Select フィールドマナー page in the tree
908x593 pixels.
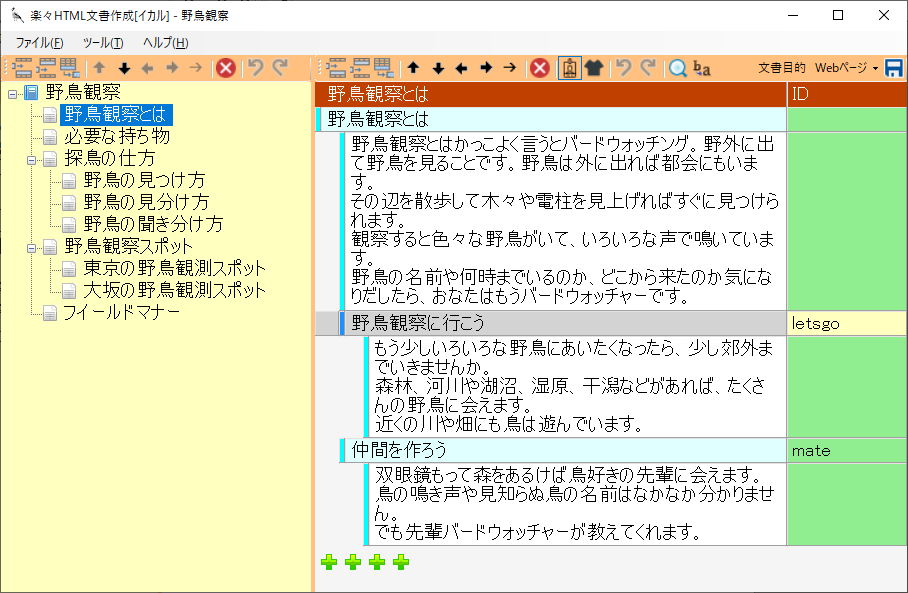120,313
